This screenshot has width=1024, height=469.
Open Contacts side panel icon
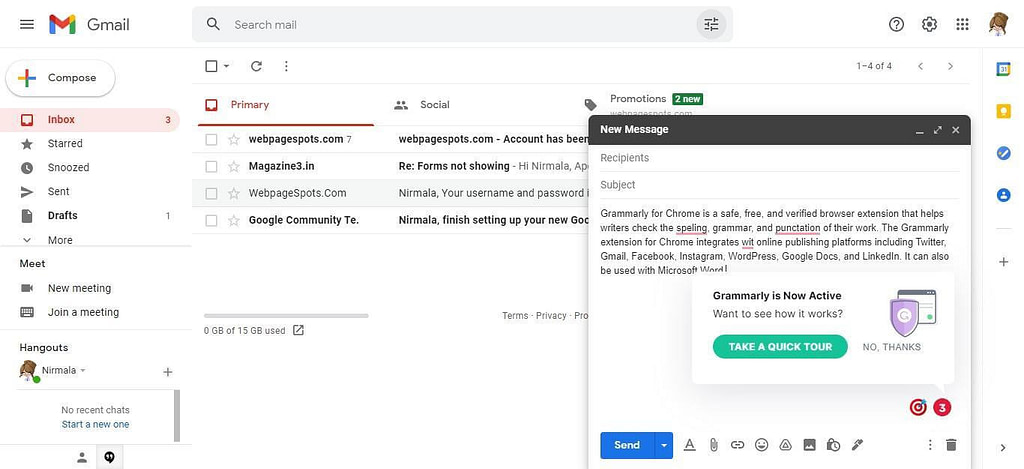1003,195
